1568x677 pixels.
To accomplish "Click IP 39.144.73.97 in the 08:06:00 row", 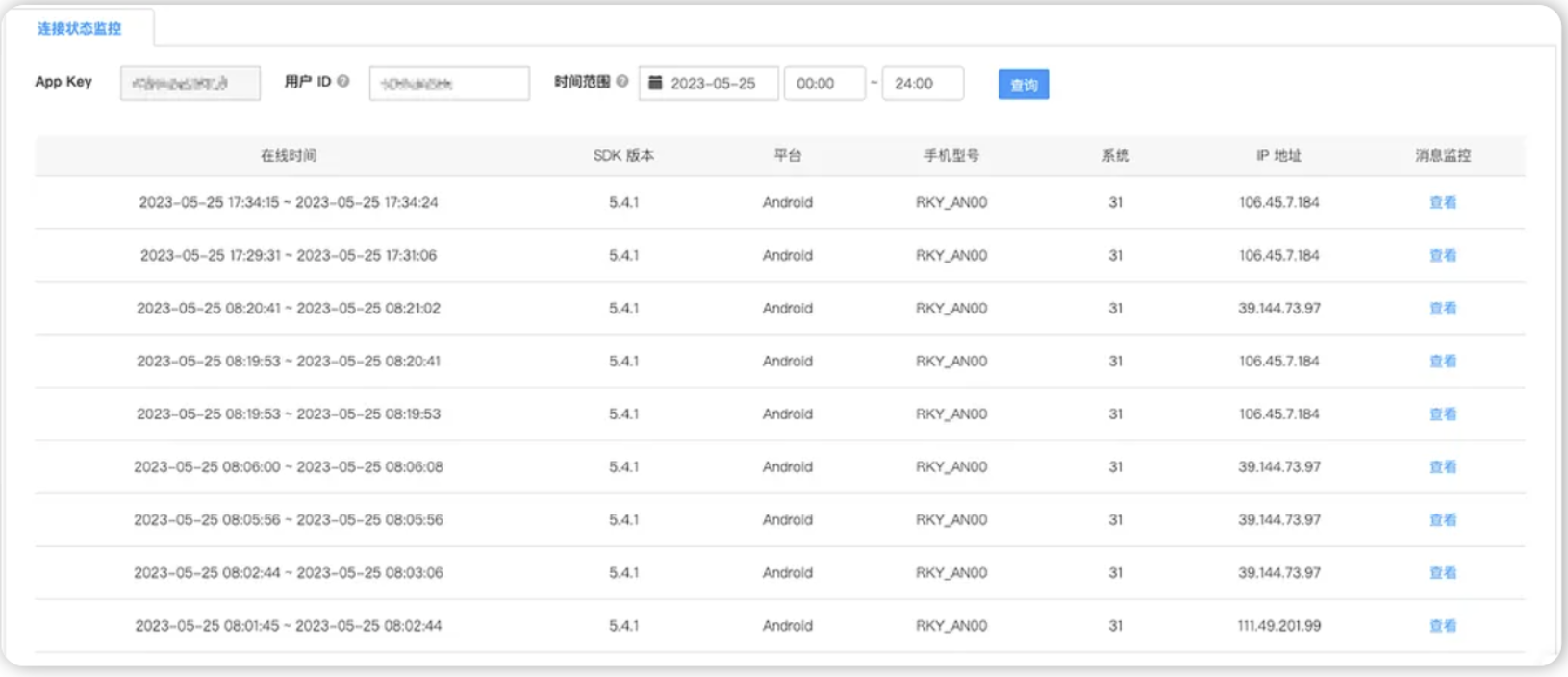I will click(1279, 466).
